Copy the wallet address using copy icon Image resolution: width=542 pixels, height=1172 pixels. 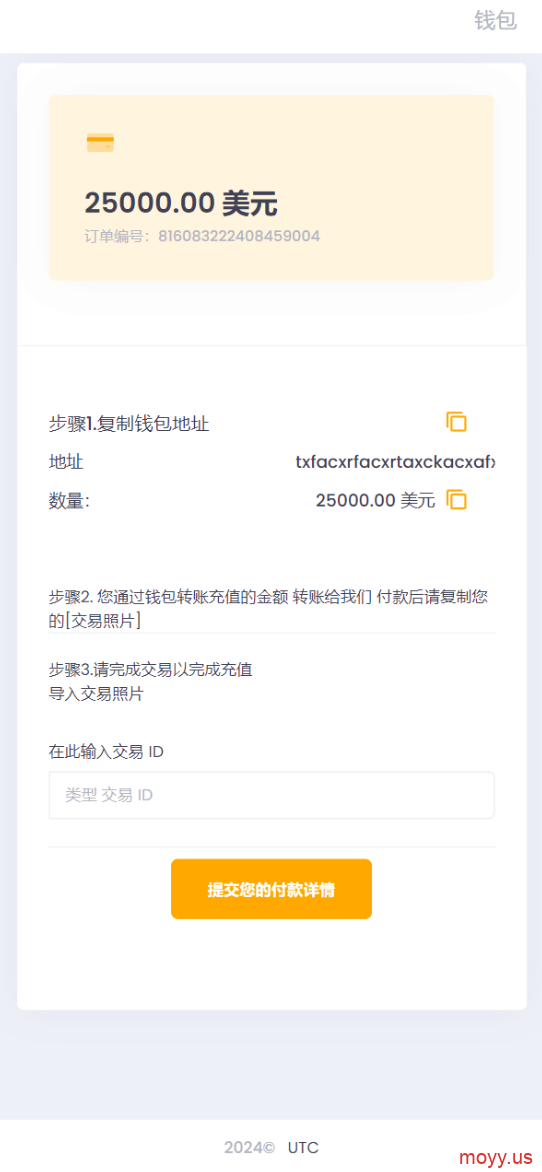457,422
